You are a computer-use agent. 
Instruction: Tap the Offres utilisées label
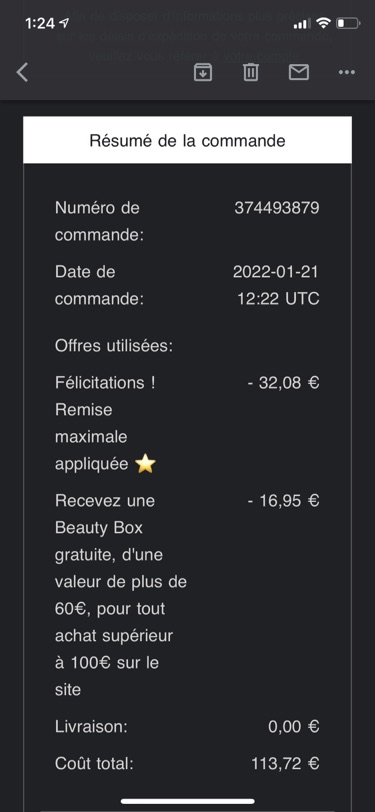coord(114,346)
